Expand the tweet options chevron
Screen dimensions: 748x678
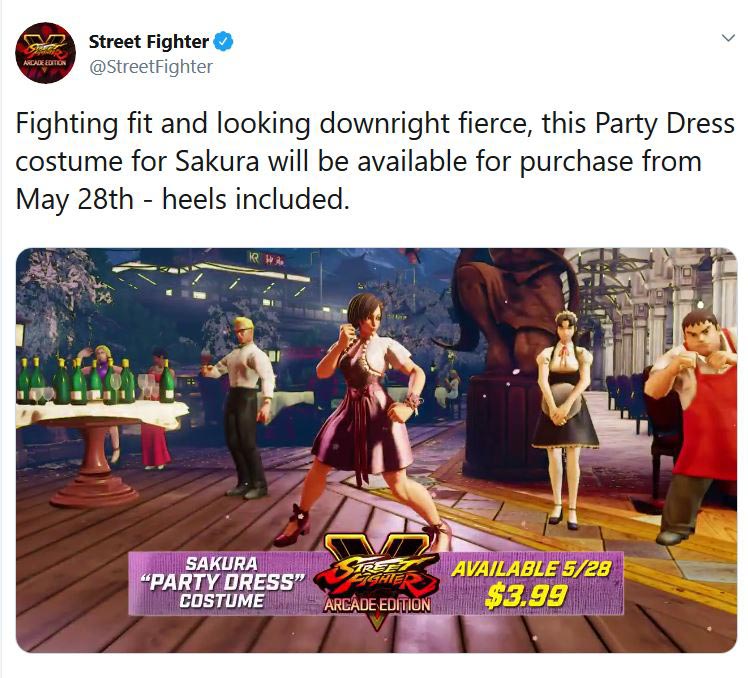[727, 38]
